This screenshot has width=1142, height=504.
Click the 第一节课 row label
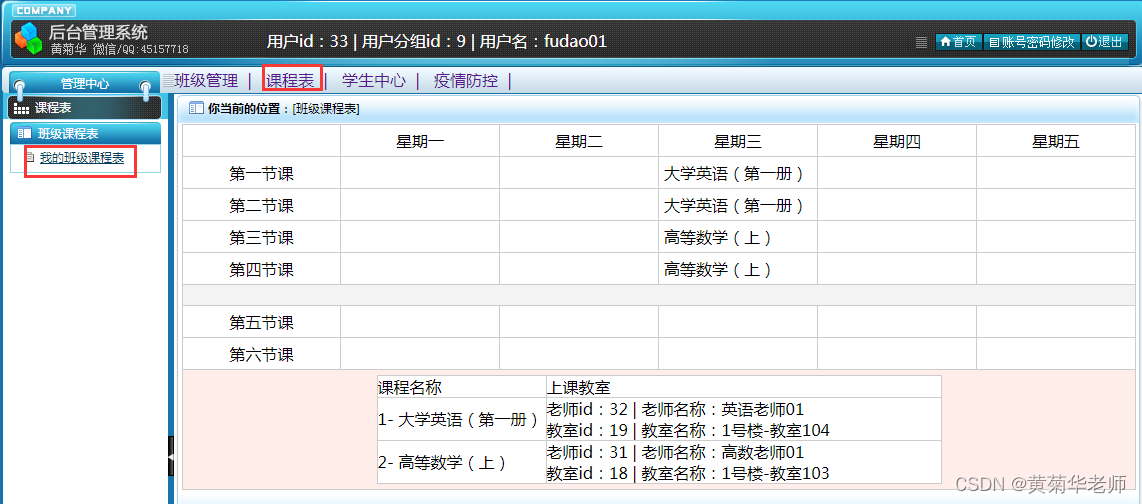261,173
